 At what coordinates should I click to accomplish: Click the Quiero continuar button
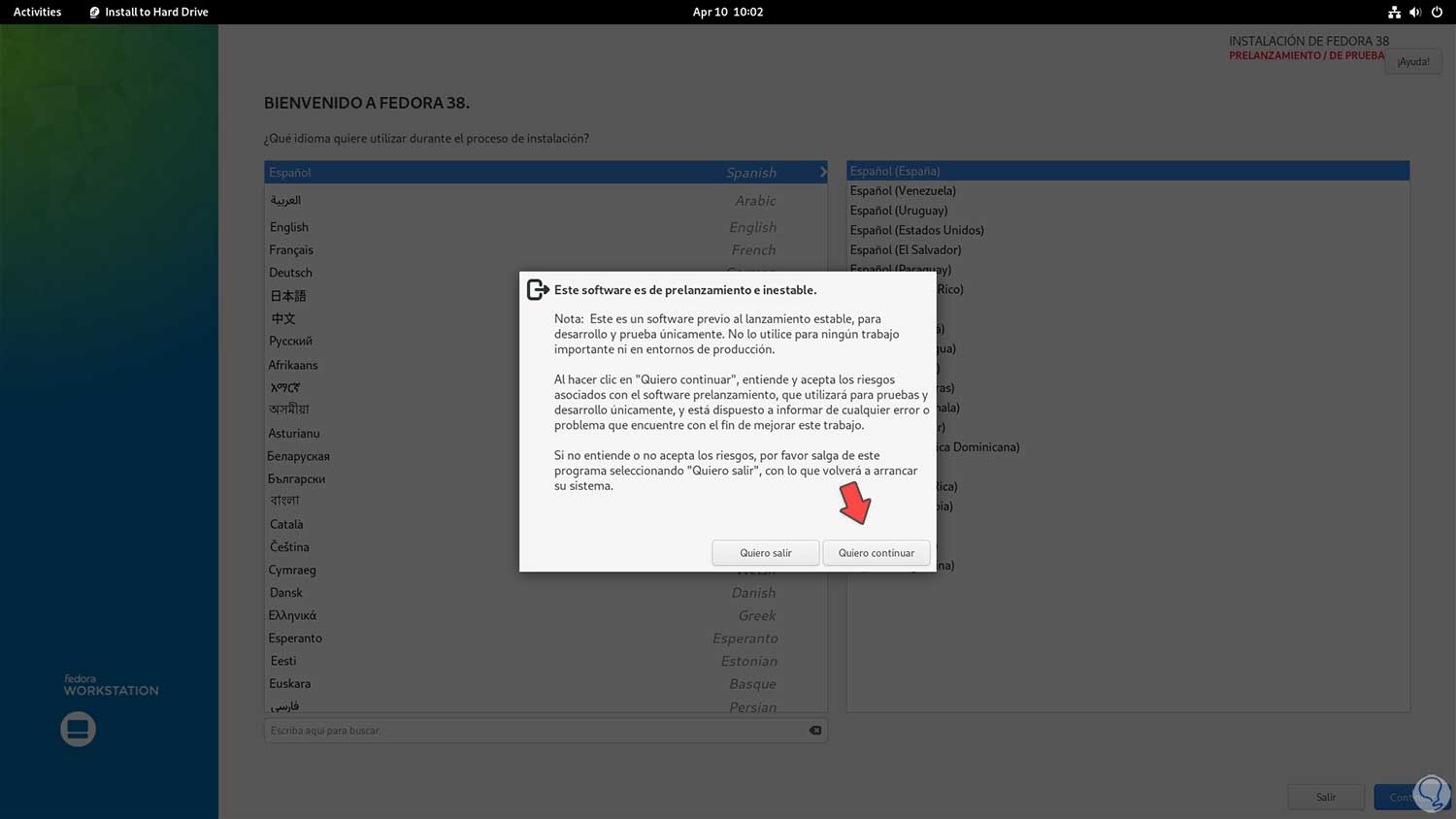(x=877, y=553)
